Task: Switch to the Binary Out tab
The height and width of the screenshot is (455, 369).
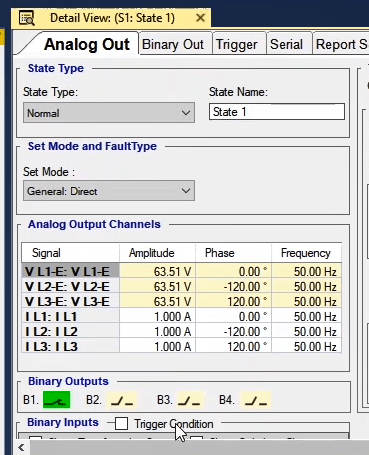Action: coord(173,44)
